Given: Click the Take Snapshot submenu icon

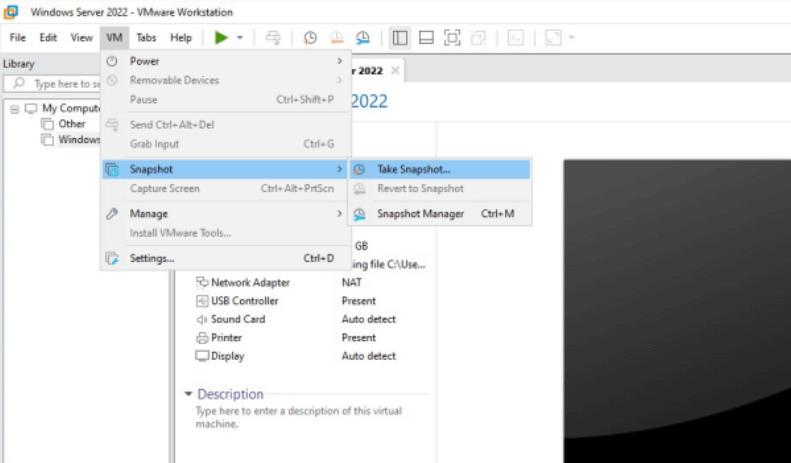Looking at the screenshot, I should click(359, 169).
